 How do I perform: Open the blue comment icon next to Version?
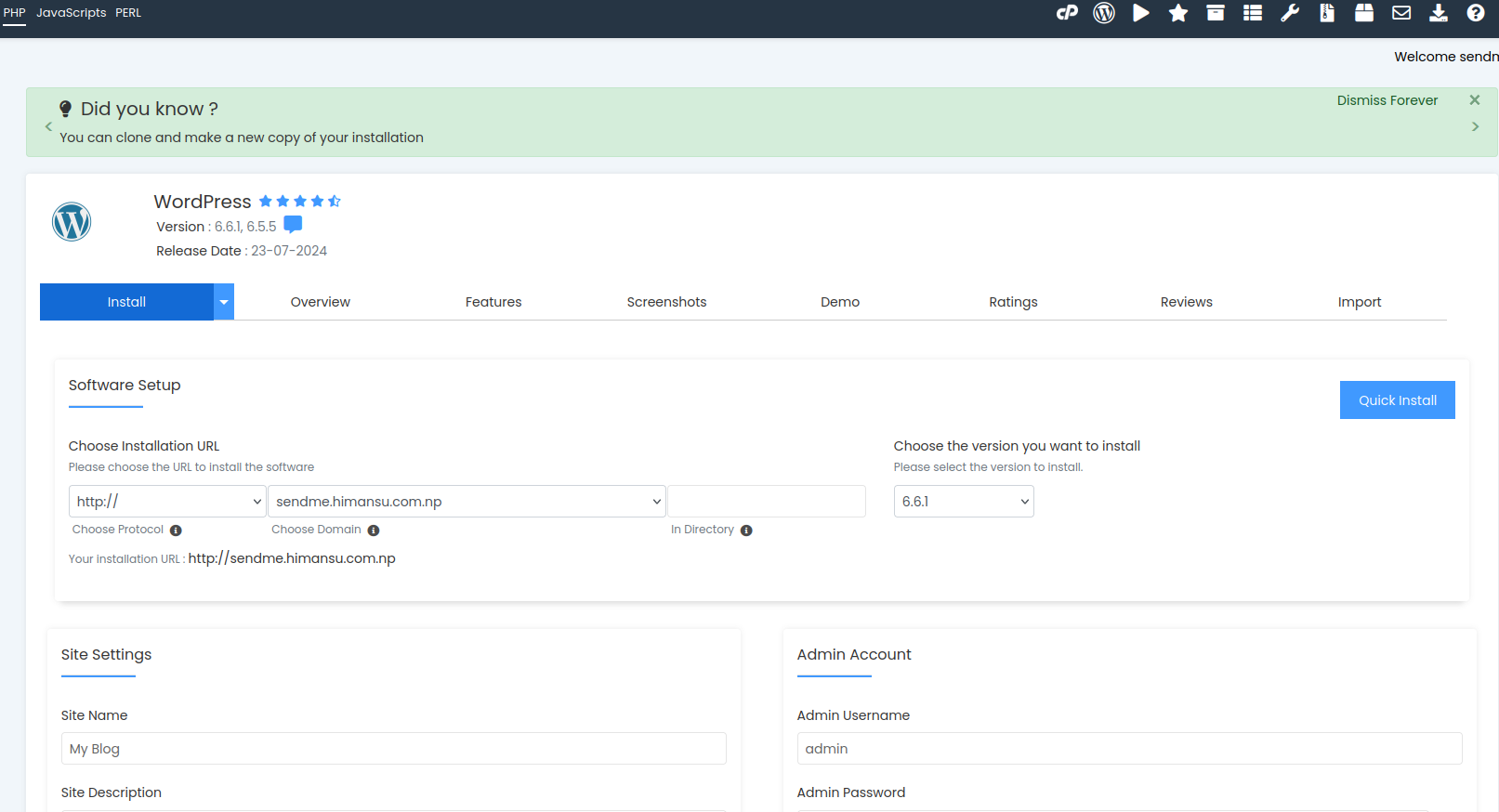[x=293, y=225]
